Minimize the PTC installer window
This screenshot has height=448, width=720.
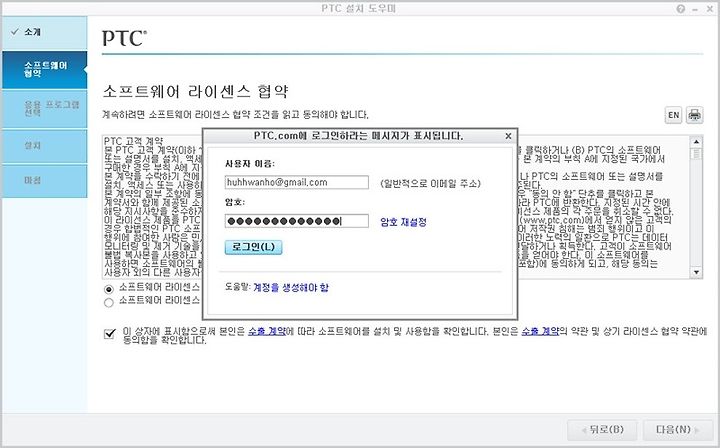tap(695, 9)
